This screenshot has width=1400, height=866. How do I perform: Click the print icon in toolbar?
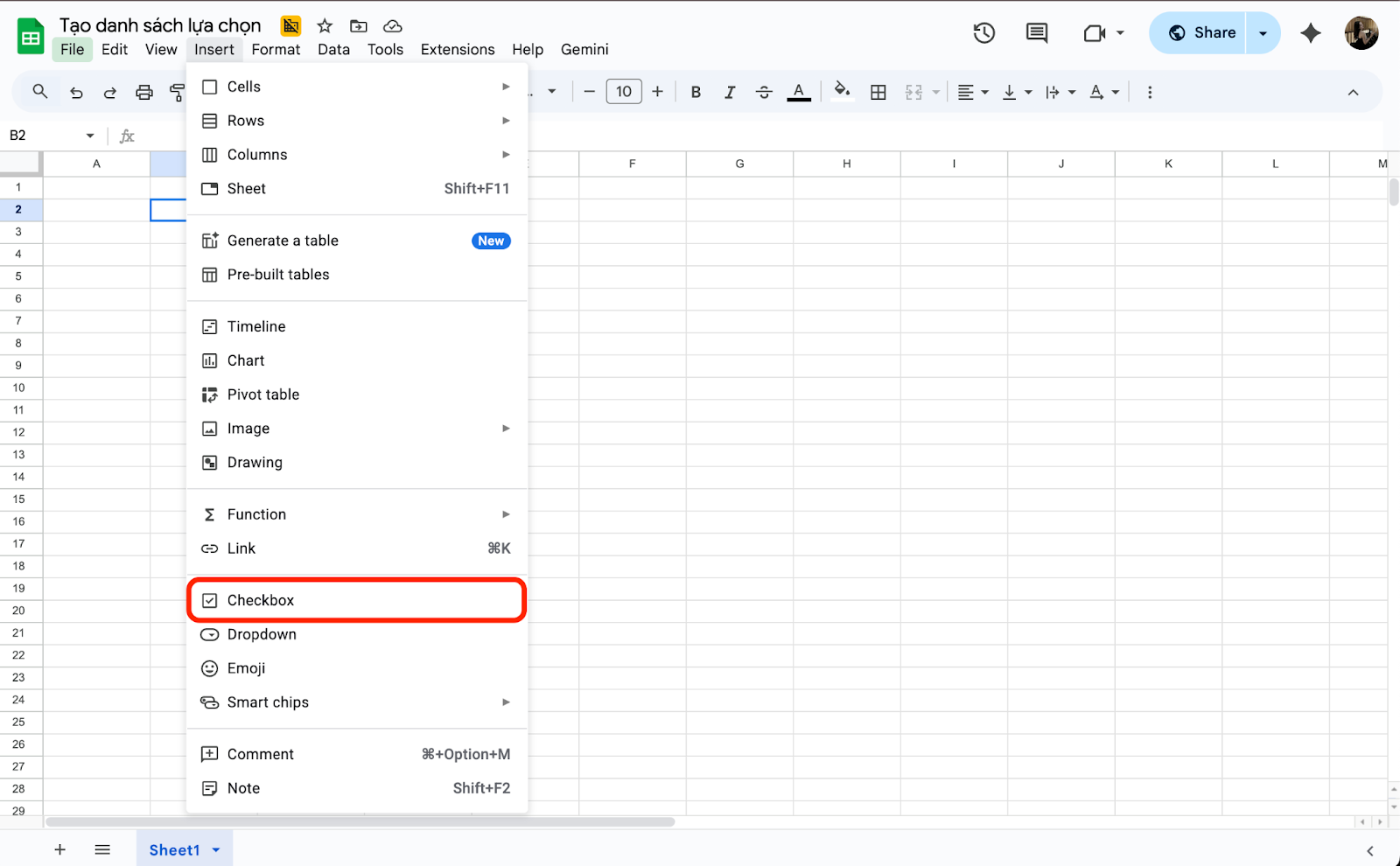pyautogui.click(x=144, y=92)
